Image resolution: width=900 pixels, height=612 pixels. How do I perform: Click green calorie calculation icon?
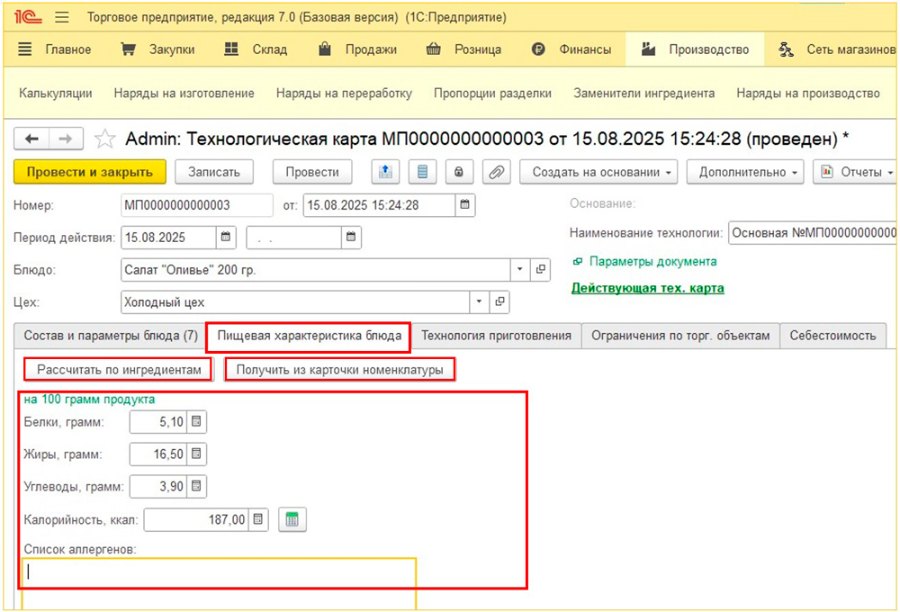tap(292, 520)
